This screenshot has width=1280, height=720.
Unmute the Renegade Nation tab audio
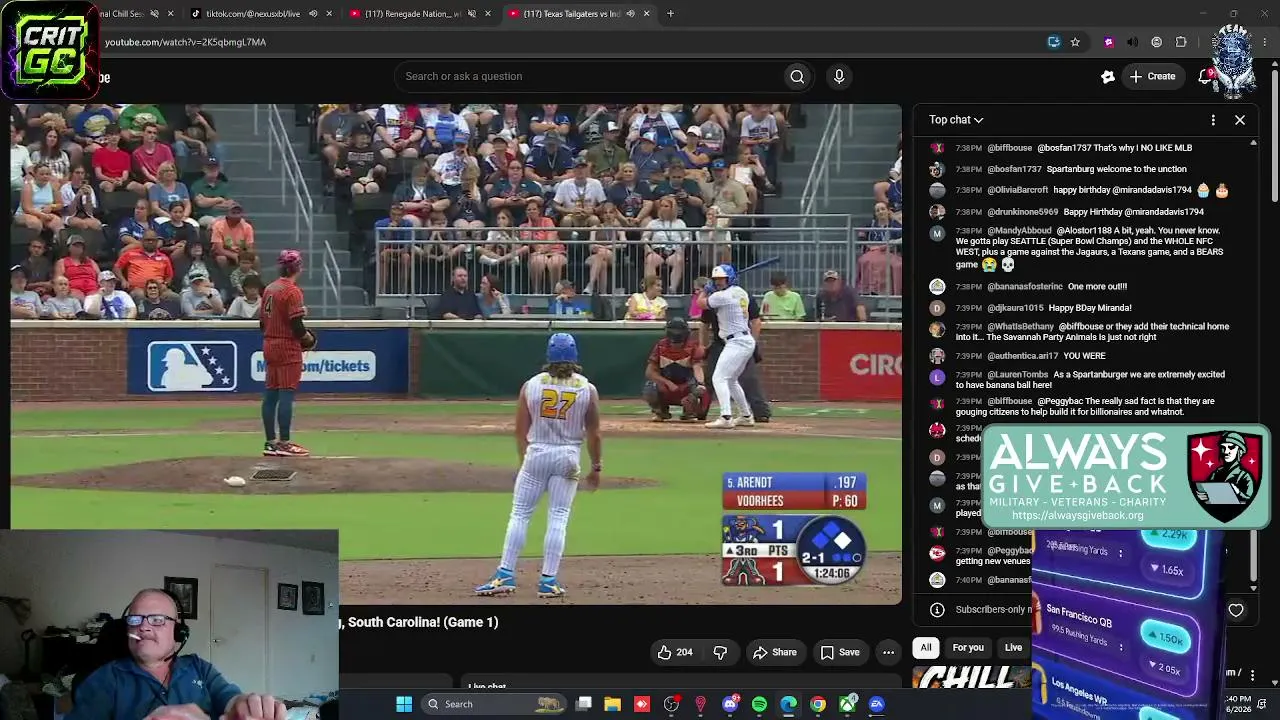[x=471, y=14]
